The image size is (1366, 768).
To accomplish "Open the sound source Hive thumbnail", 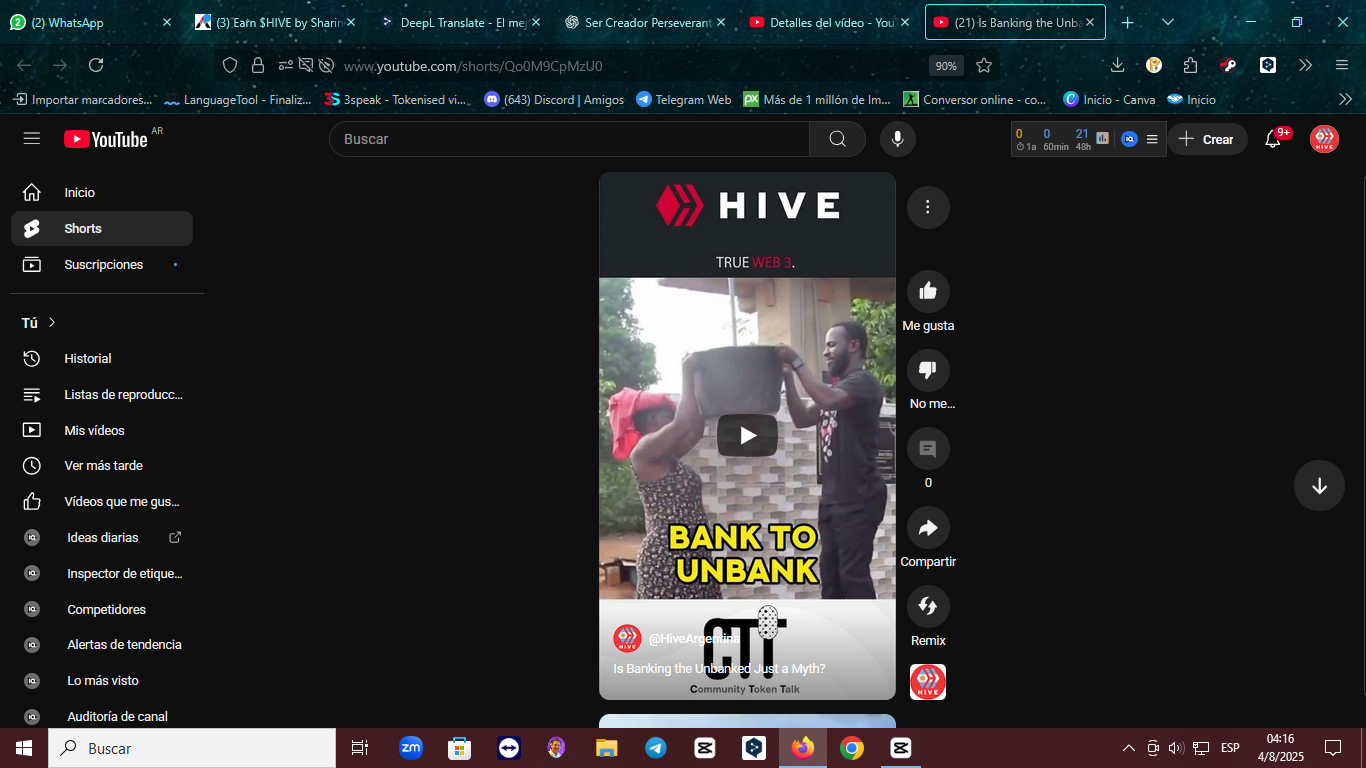I will [928, 682].
